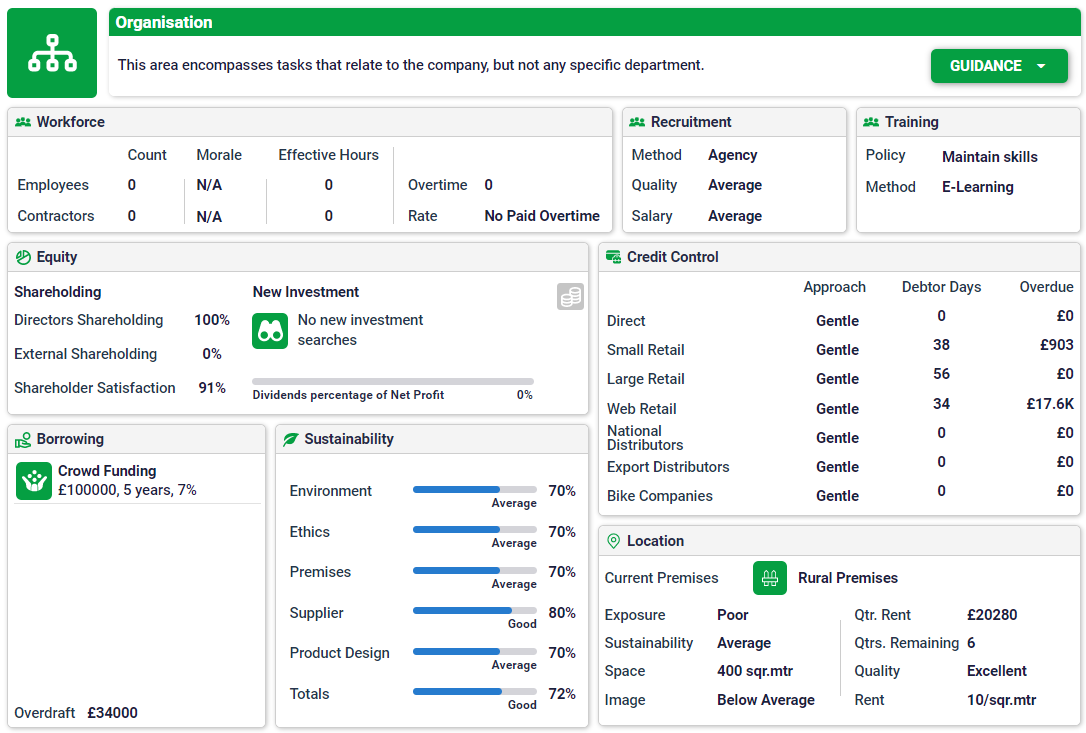Open the Training panel header
This screenshot has width=1086, height=733.
click(968, 122)
